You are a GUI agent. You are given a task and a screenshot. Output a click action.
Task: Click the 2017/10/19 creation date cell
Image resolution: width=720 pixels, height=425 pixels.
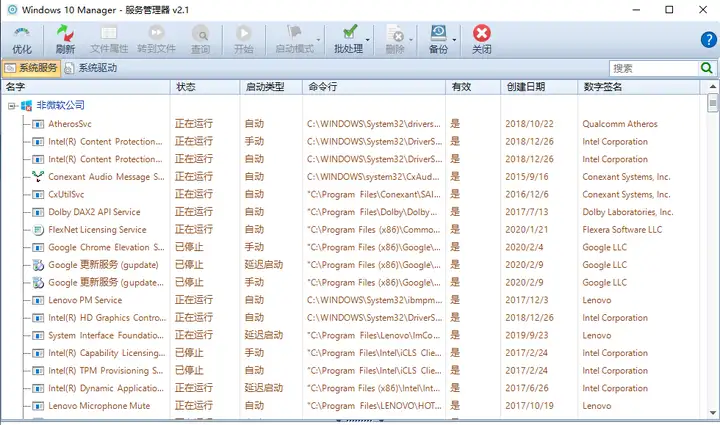(x=529, y=406)
